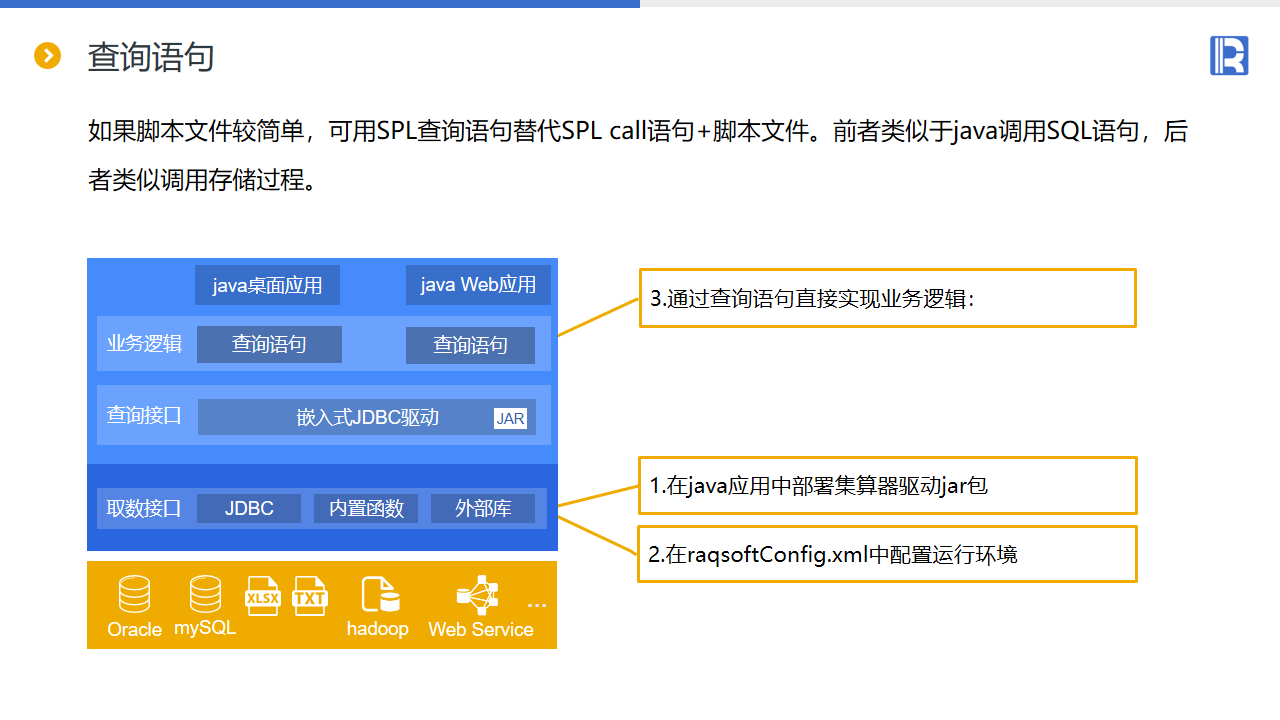Screen dimensions: 1280x720
Task: Click the hadoop label text
Action: pos(378,629)
